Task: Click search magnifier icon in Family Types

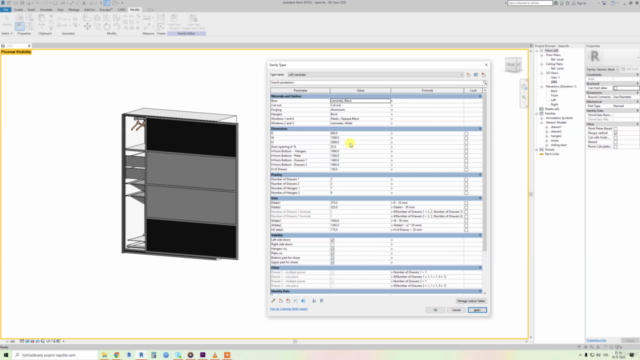Action: tap(485, 82)
